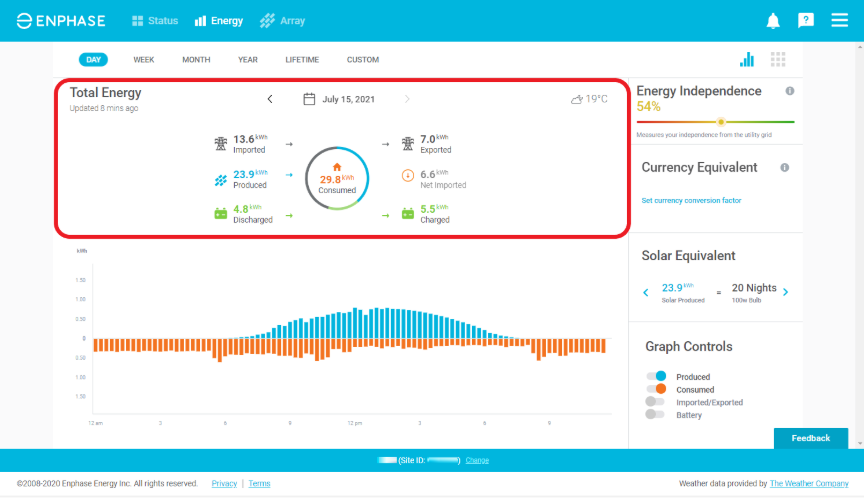Show previous Solar Equivalent comparison
This screenshot has height=498, width=864.
(x=646, y=293)
